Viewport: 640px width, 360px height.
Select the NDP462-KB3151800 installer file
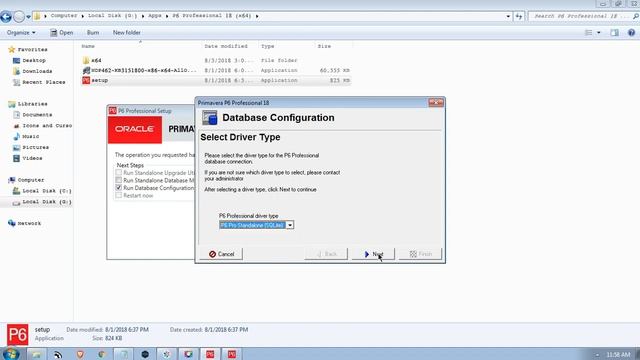pos(216,70)
